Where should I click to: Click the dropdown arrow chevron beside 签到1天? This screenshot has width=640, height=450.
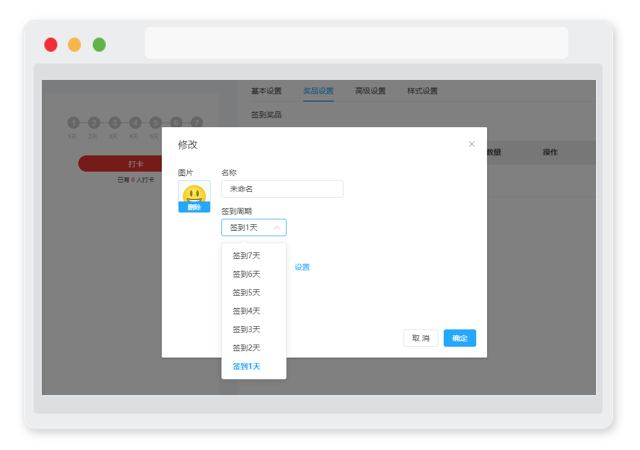[x=277, y=227]
